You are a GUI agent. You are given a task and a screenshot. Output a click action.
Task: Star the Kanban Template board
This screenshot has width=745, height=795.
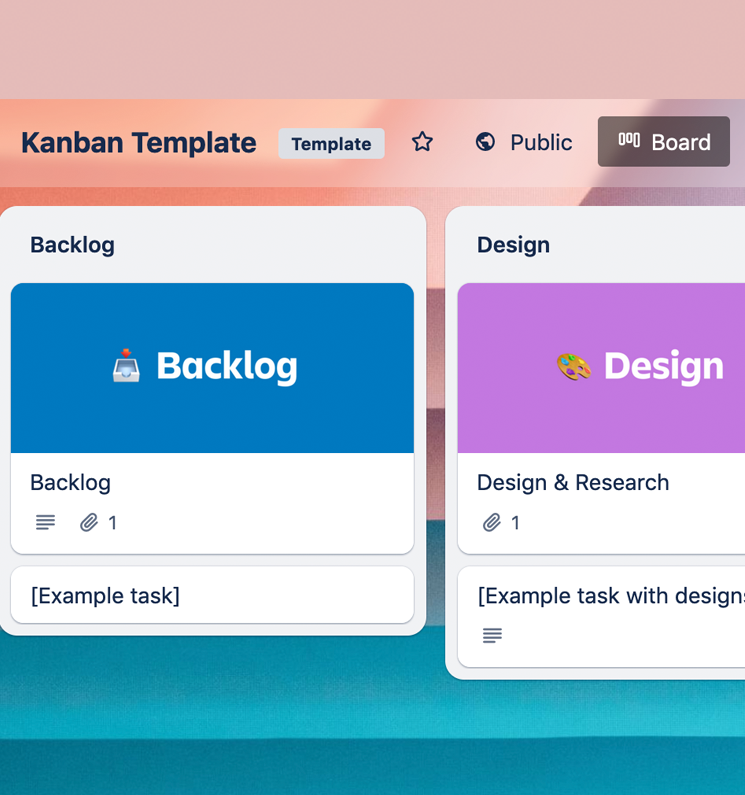pyautogui.click(x=422, y=142)
